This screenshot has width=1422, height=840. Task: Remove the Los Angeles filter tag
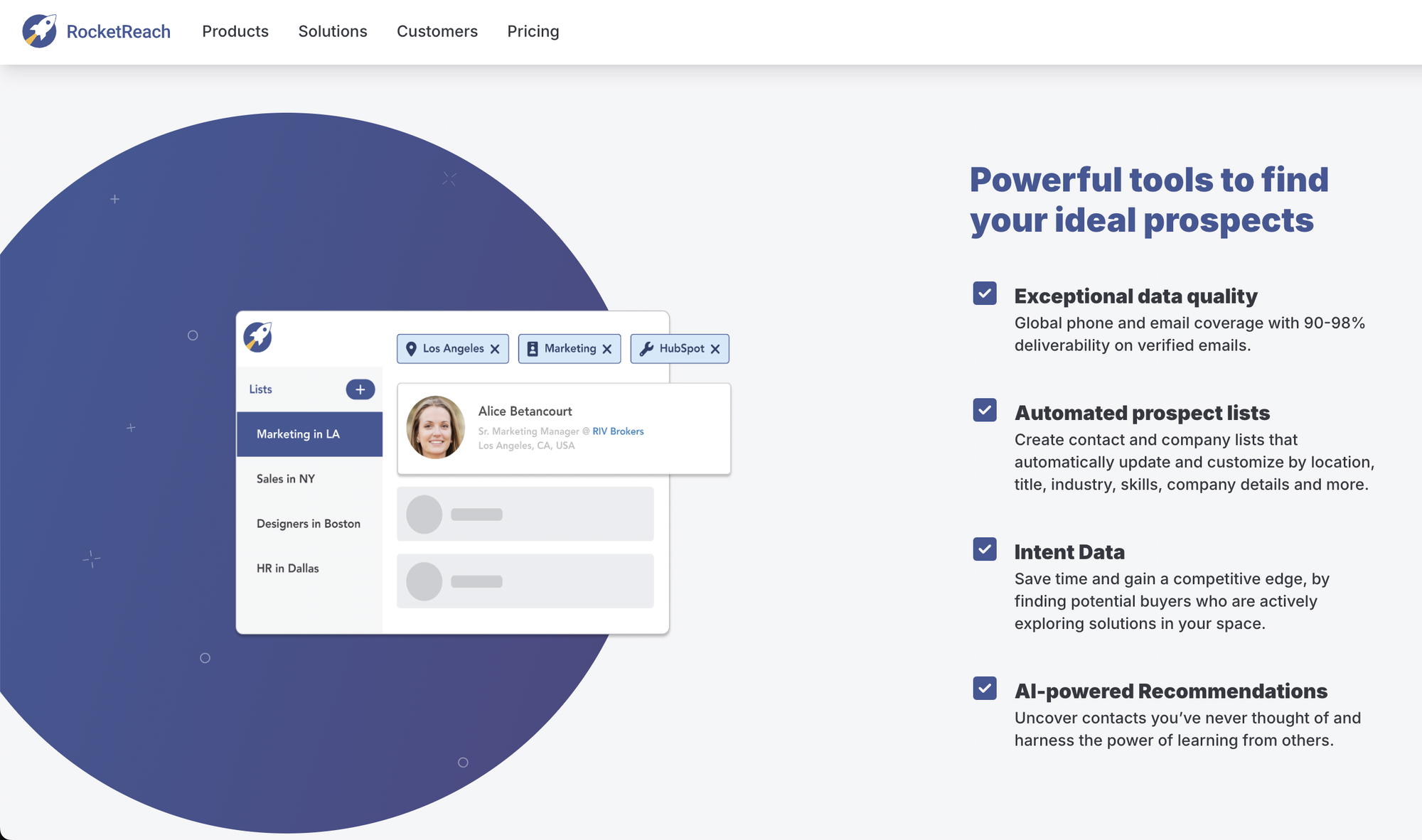[x=495, y=349]
